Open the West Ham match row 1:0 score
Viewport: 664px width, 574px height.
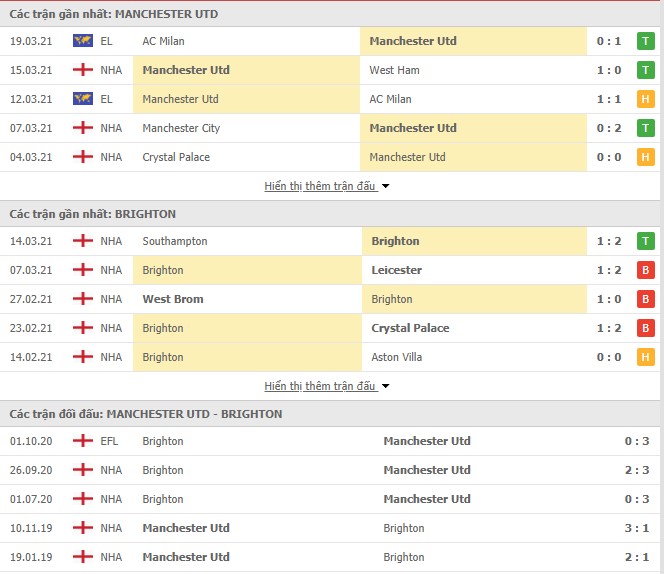pyautogui.click(x=609, y=70)
